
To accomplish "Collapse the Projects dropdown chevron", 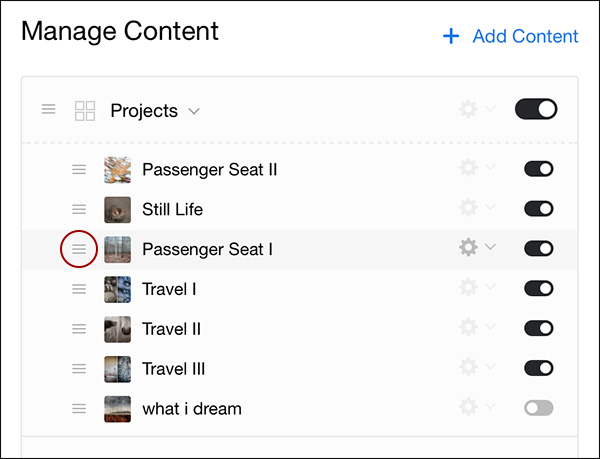I will pos(194,111).
